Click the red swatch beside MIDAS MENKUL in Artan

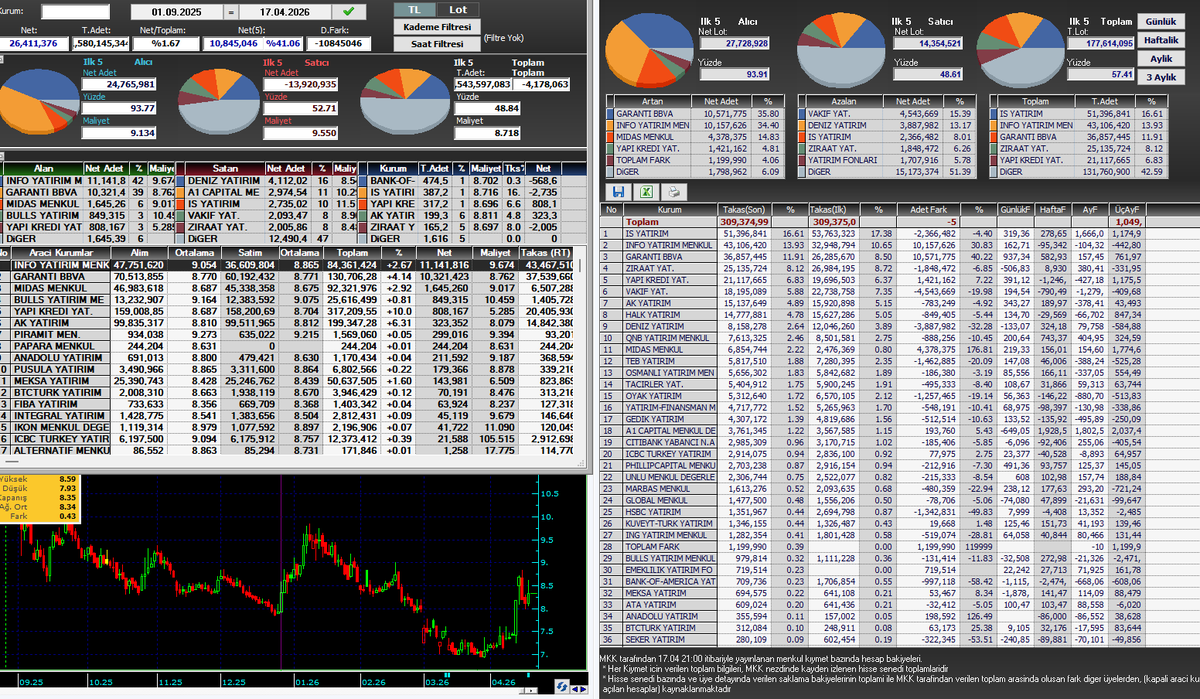pyautogui.click(x=610, y=136)
